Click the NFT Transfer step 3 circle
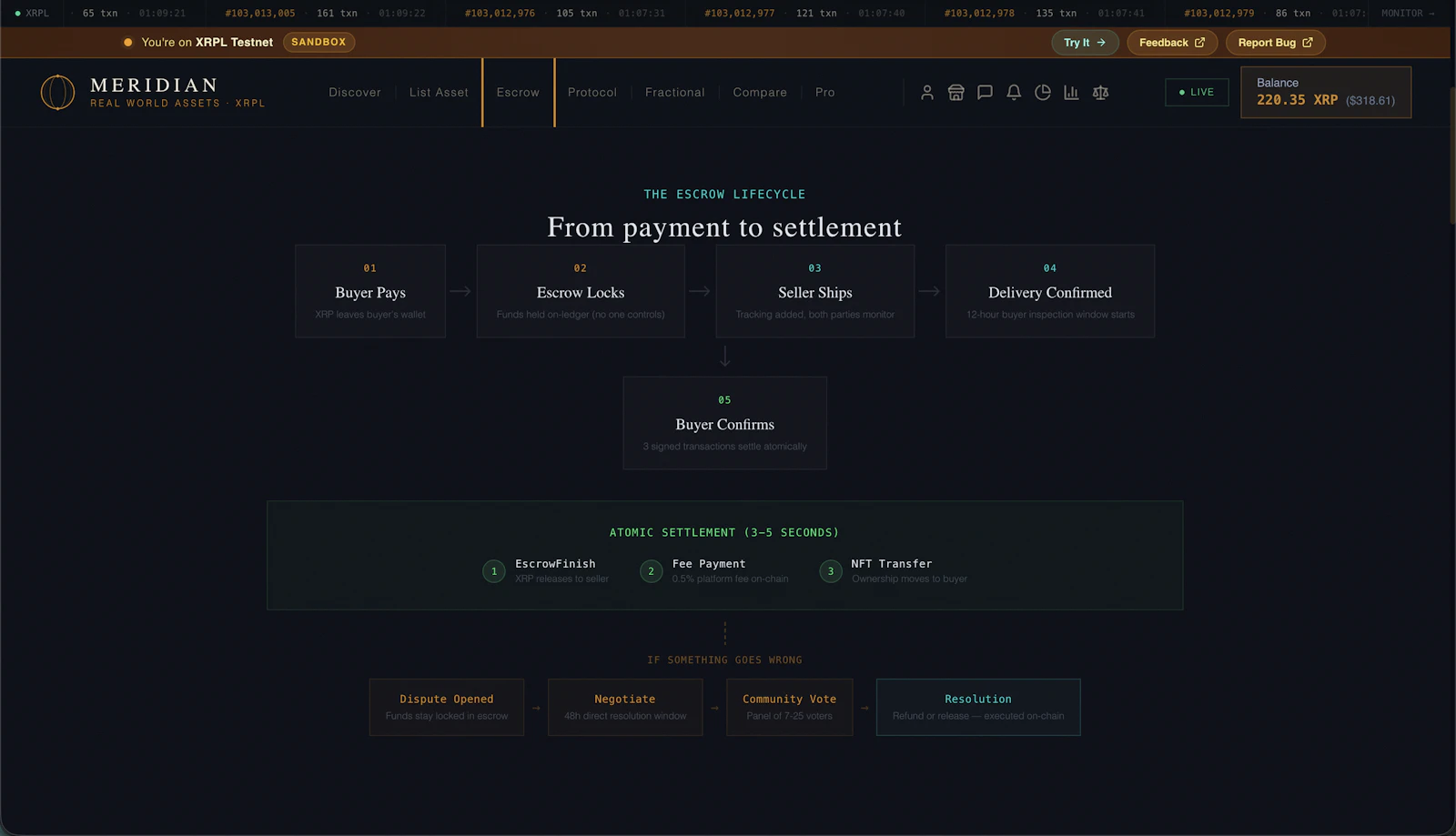1456x836 pixels. pos(830,571)
